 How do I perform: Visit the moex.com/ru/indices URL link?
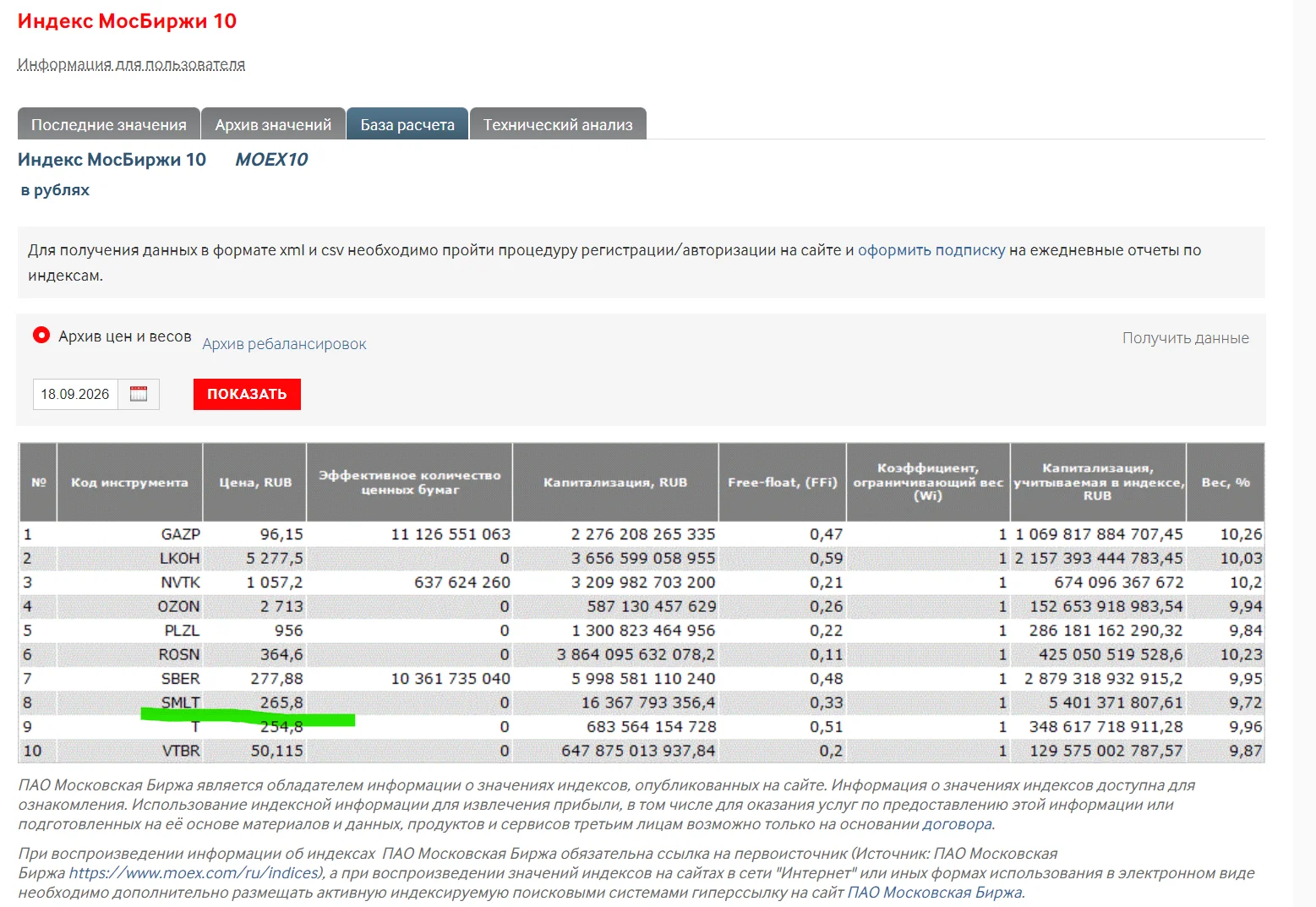point(194,873)
